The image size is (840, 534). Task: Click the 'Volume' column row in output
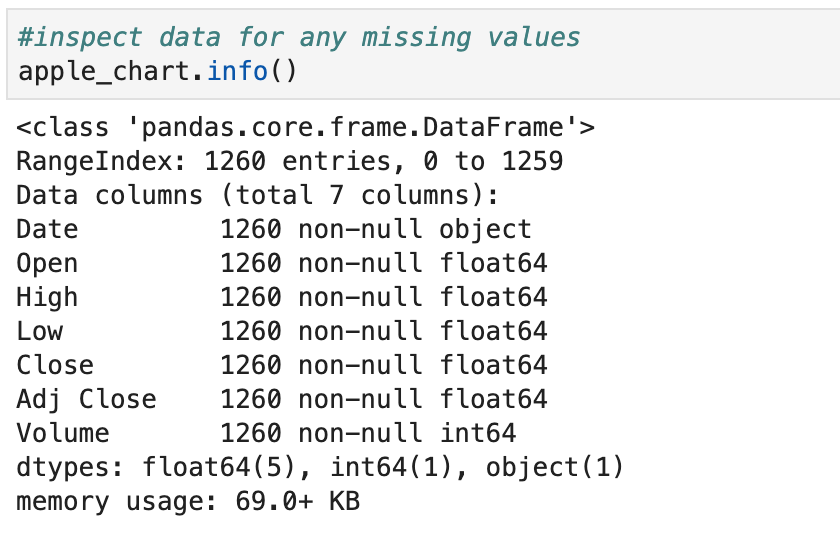(266, 433)
